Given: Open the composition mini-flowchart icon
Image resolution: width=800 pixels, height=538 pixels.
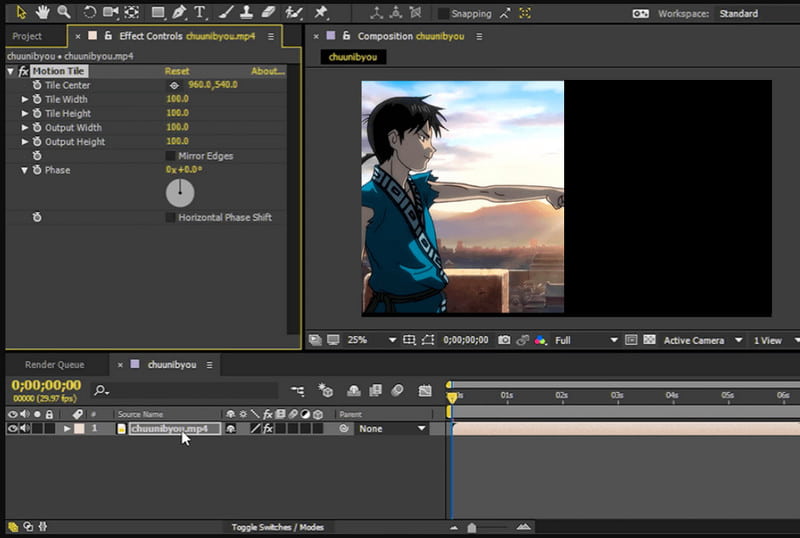Looking at the screenshot, I should click(297, 391).
